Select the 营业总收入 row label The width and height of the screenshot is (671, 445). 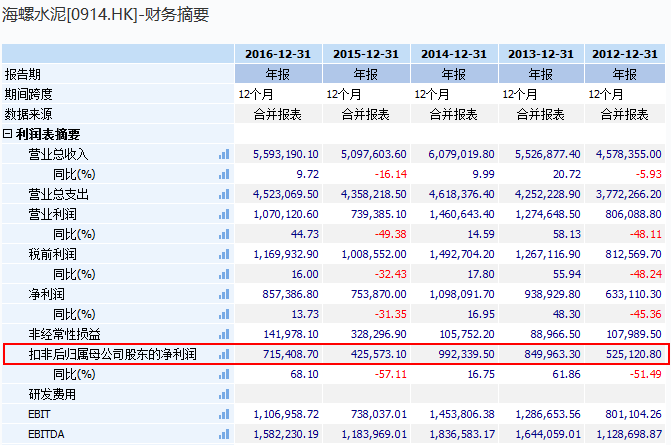[x=59, y=154]
